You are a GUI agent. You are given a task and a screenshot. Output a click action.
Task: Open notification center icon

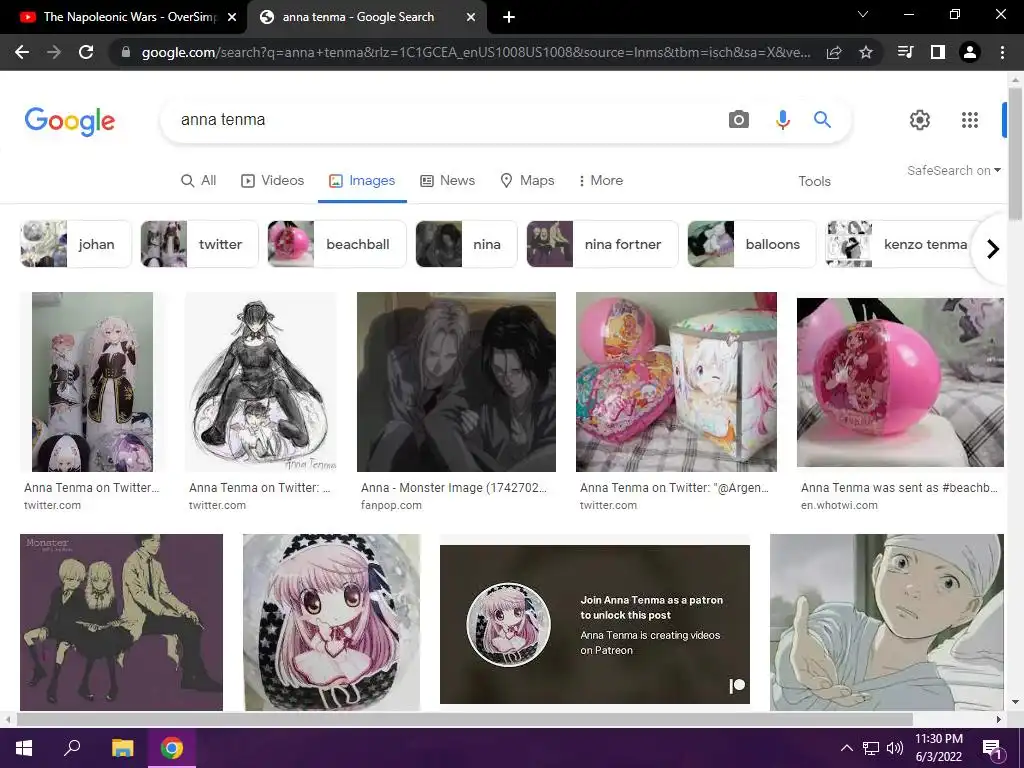point(992,748)
